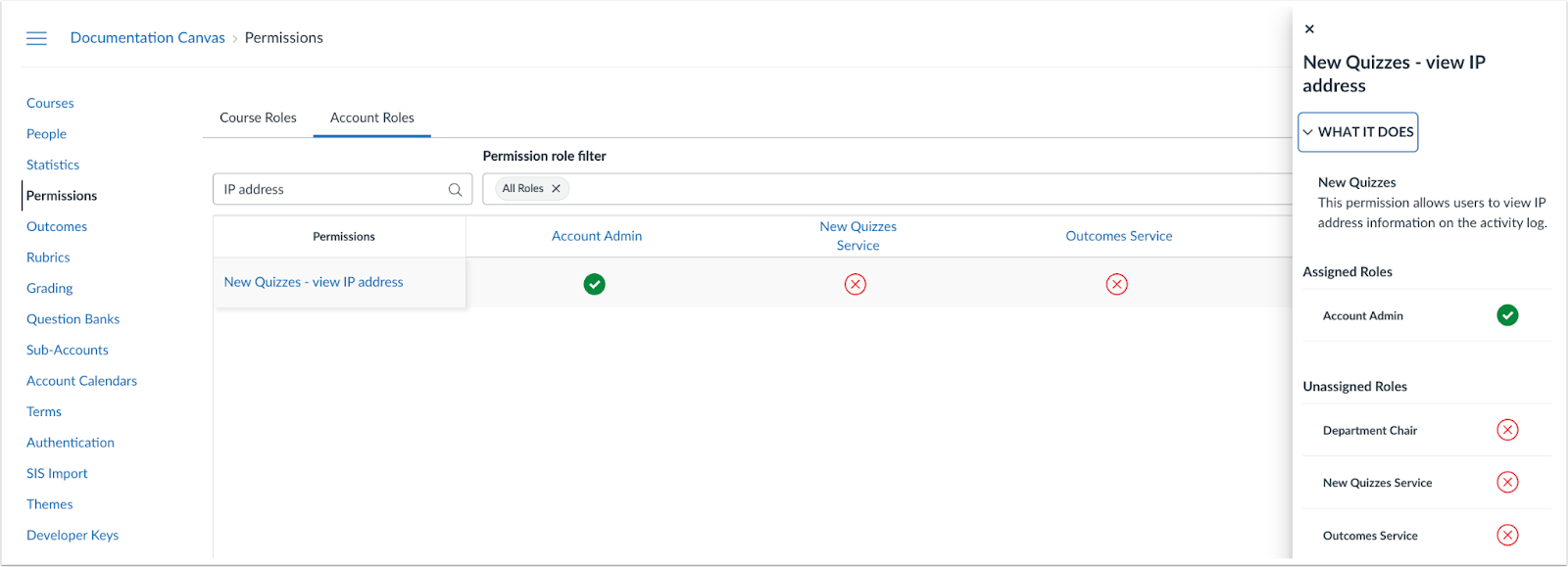Image resolution: width=1568 pixels, height=567 pixels.
Task: Select Permissions in the sidebar
Action: coord(62,196)
